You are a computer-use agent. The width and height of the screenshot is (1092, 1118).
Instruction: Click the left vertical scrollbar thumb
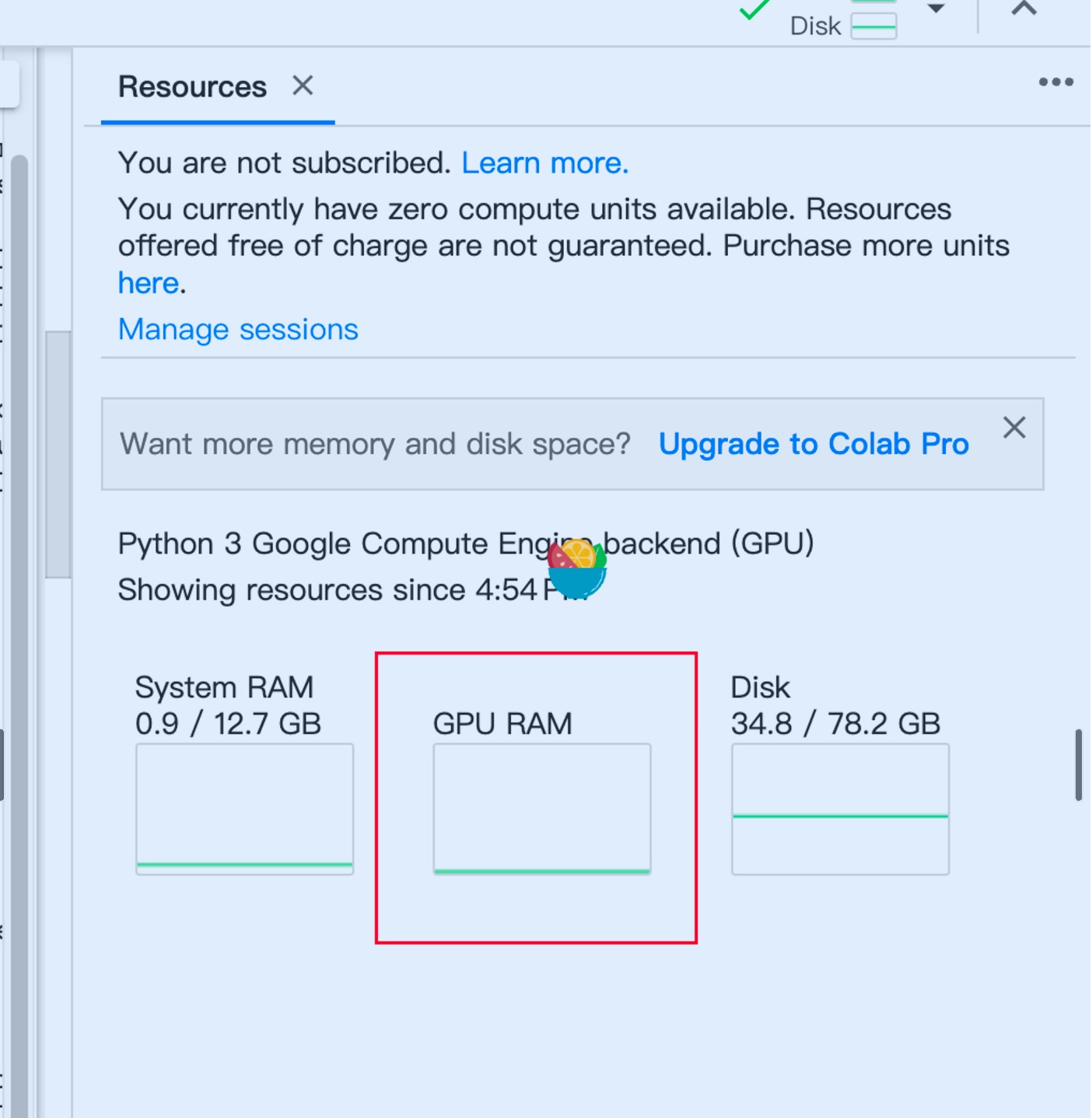(58, 455)
